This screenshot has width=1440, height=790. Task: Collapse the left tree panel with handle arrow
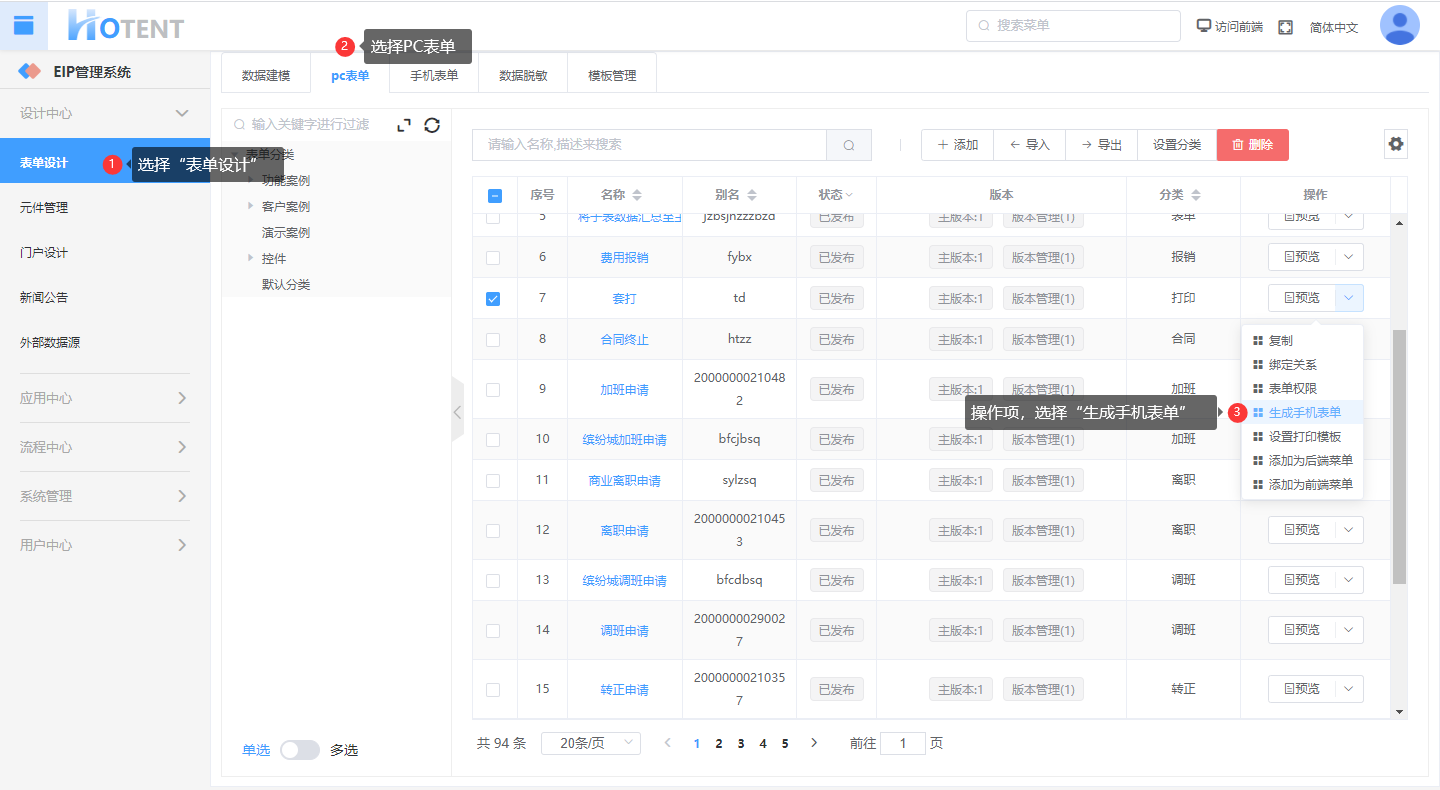tap(457, 410)
